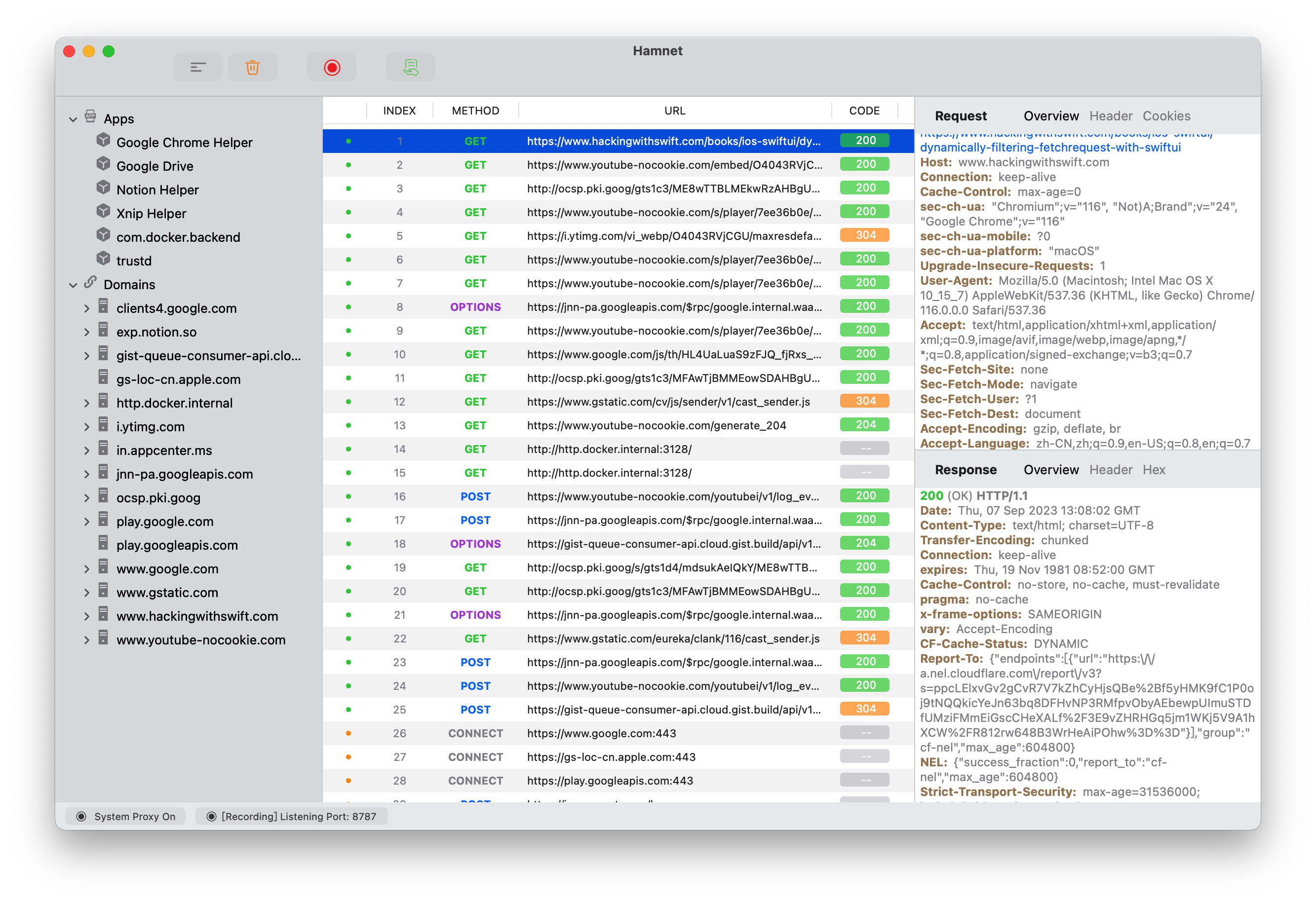Click the orange 304 code badge in row 5

pyautogui.click(x=864, y=235)
